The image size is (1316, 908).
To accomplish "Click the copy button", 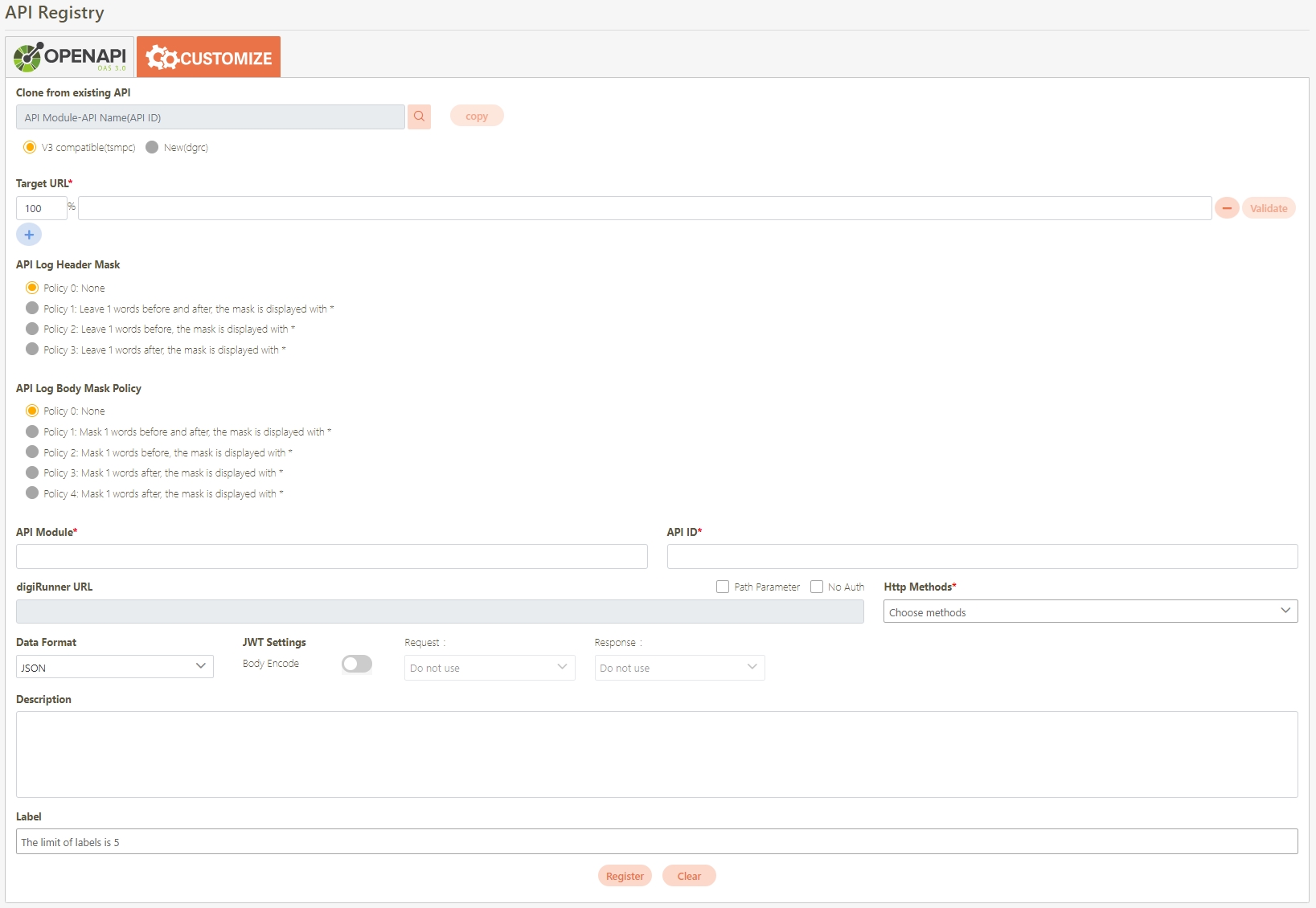I will click(477, 116).
